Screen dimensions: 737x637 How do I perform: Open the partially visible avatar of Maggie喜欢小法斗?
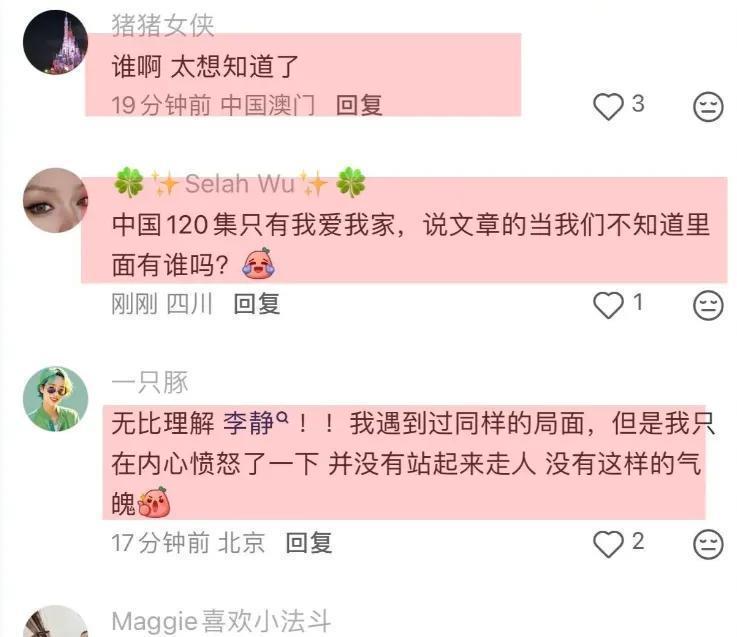[x=55, y=621]
